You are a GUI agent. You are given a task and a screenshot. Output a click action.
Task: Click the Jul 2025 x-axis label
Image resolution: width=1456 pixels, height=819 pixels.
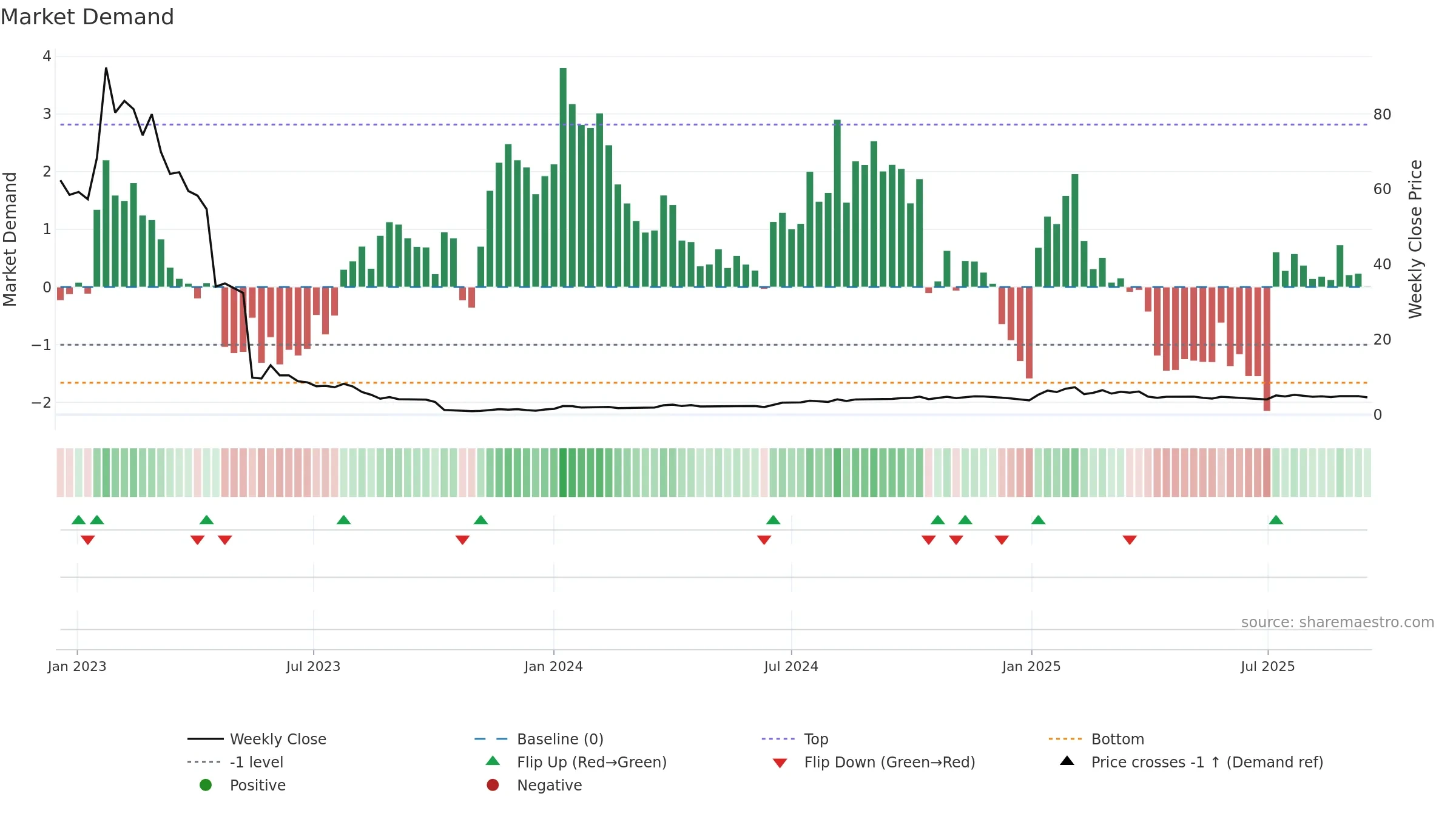click(1268, 667)
